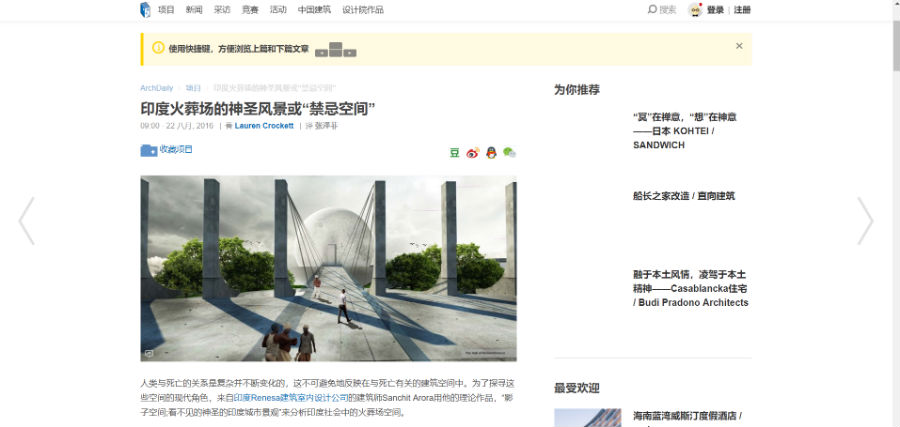
Task: Open the crematorium rendering main image
Action: coord(328,269)
